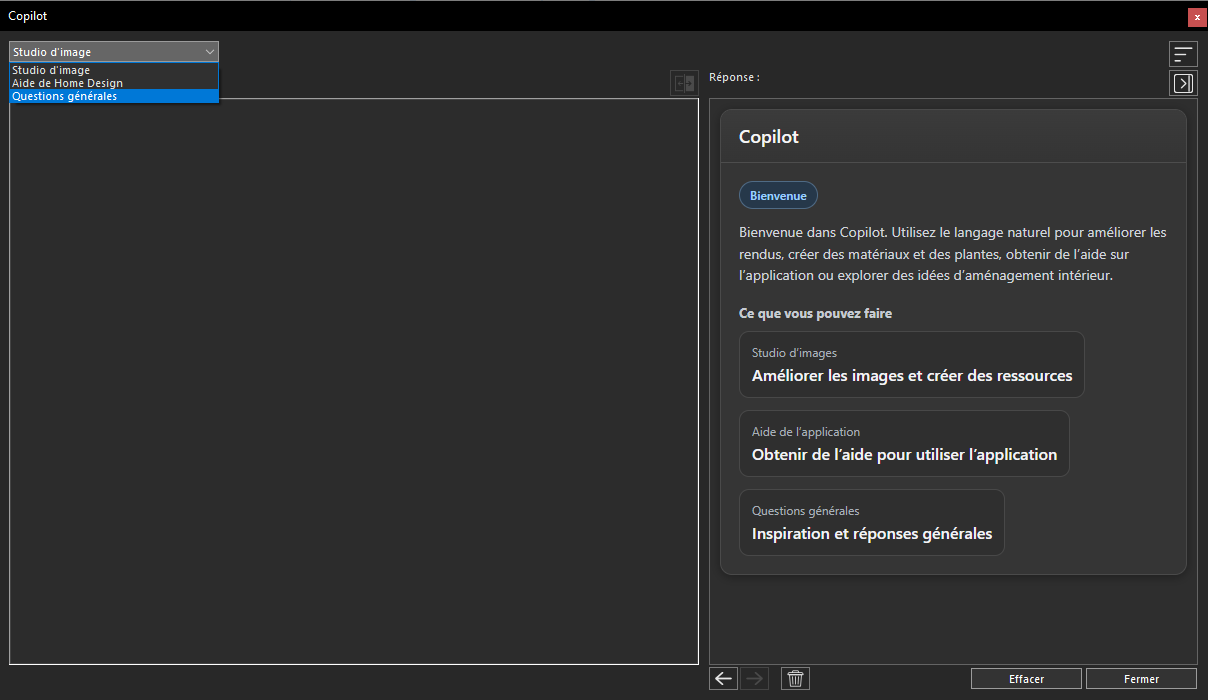
Task: Click the Effacer button
Action: [1026, 679]
